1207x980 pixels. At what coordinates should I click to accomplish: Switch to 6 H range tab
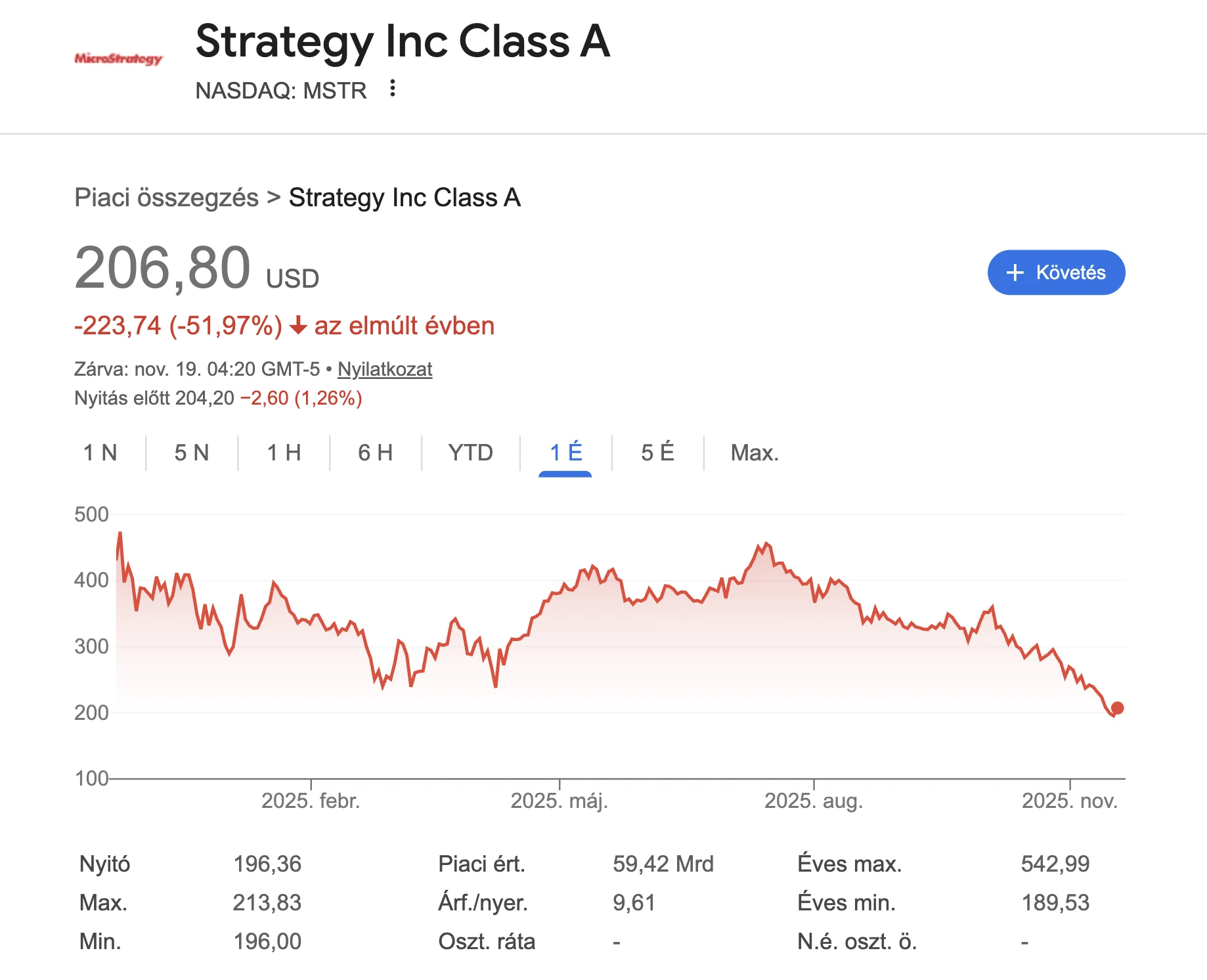coord(375,453)
